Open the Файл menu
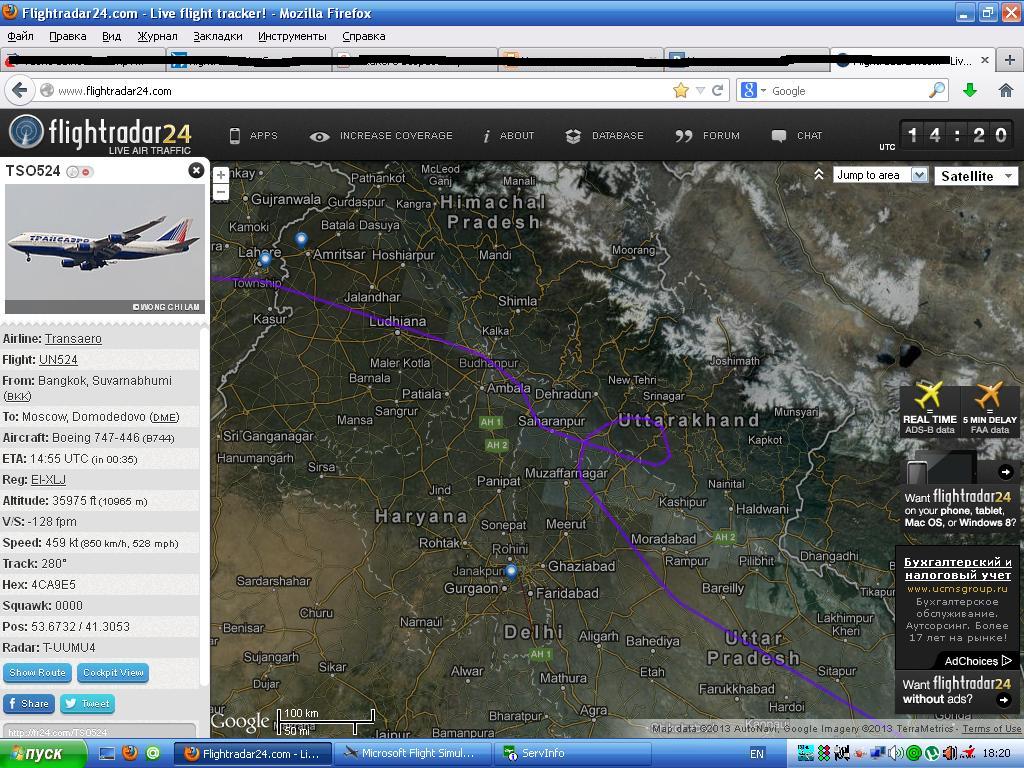Image resolution: width=1024 pixels, height=768 pixels. click(x=20, y=36)
